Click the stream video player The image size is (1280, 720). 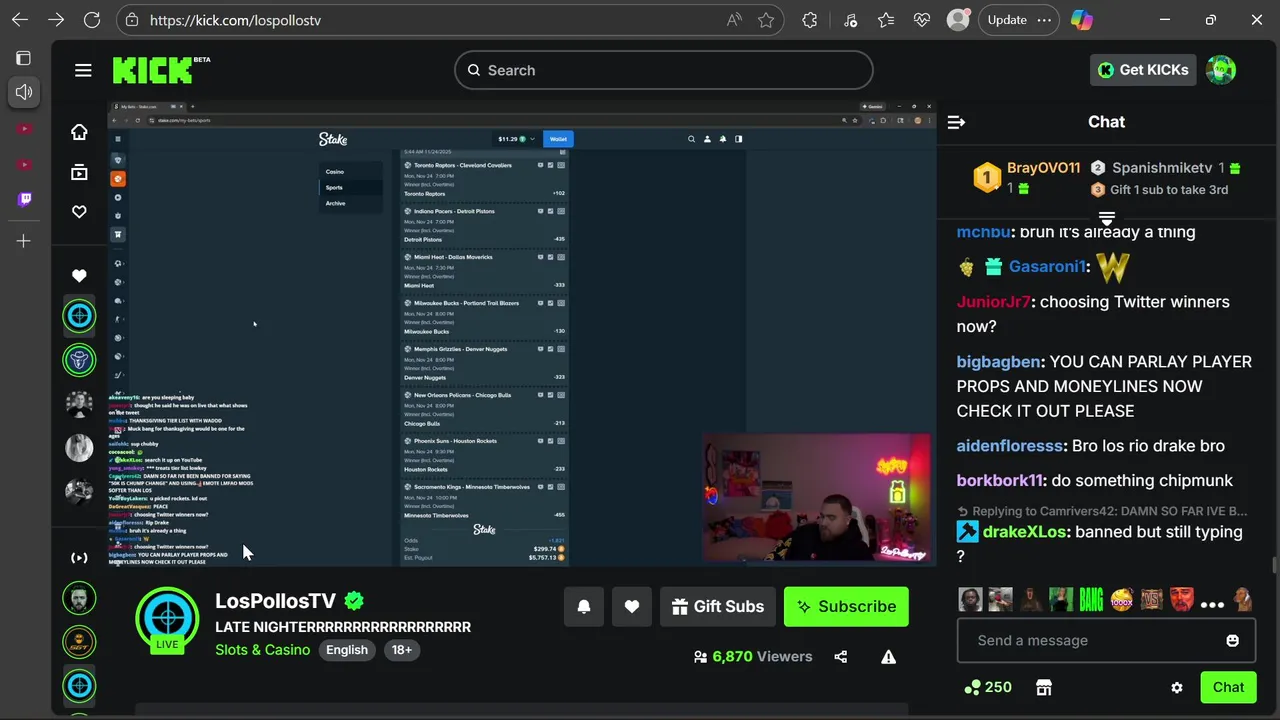point(522,333)
